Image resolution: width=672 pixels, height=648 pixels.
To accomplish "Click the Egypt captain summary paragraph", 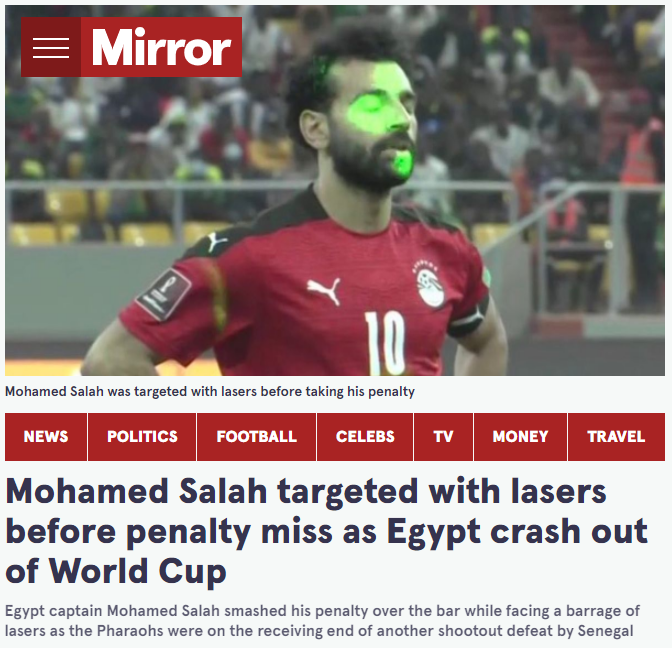I will pyautogui.click(x=322, y=621).
